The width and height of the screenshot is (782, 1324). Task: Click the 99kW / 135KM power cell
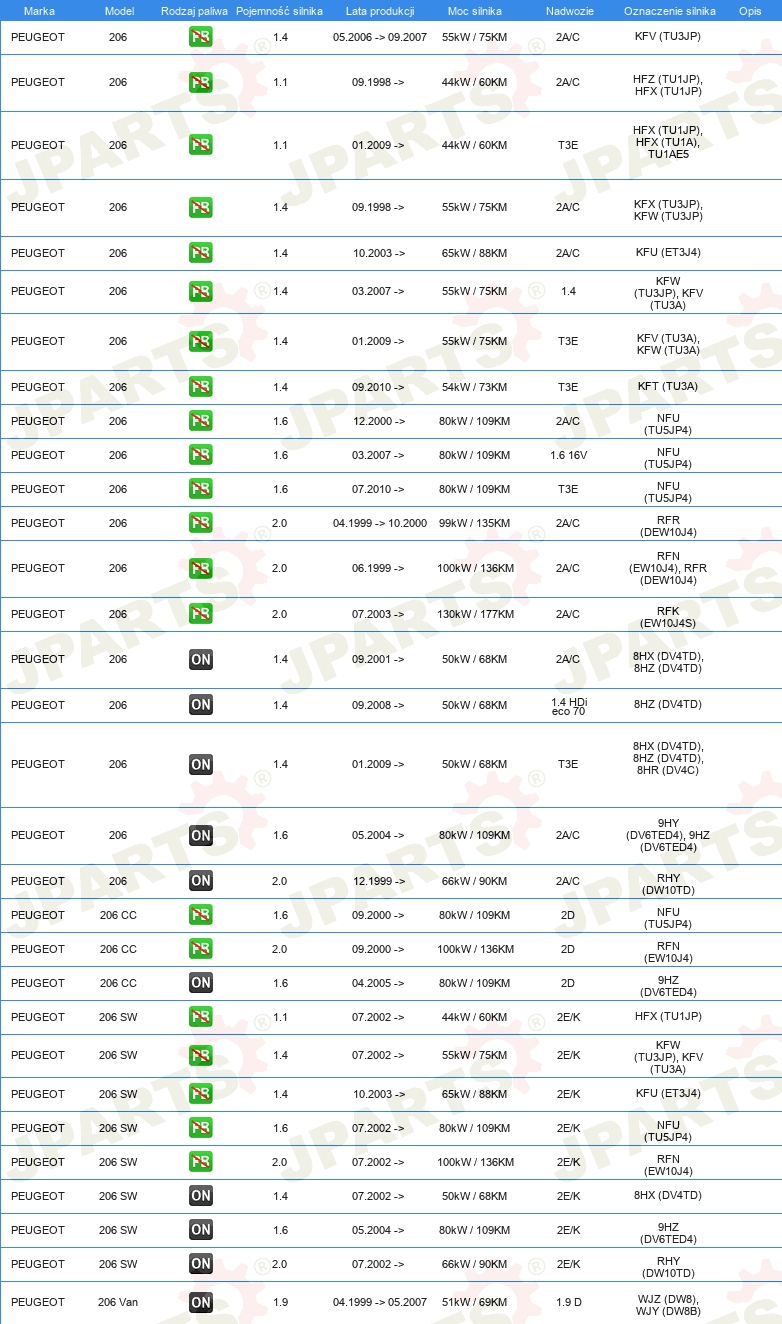[475, 523]
